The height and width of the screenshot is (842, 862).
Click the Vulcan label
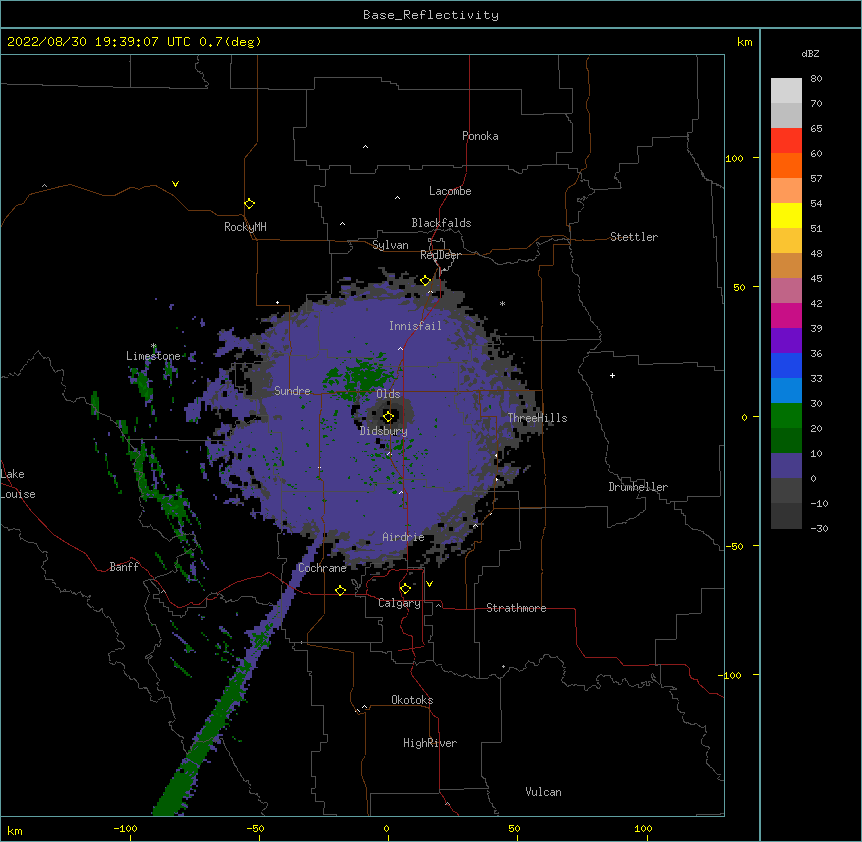pos(543,792)
